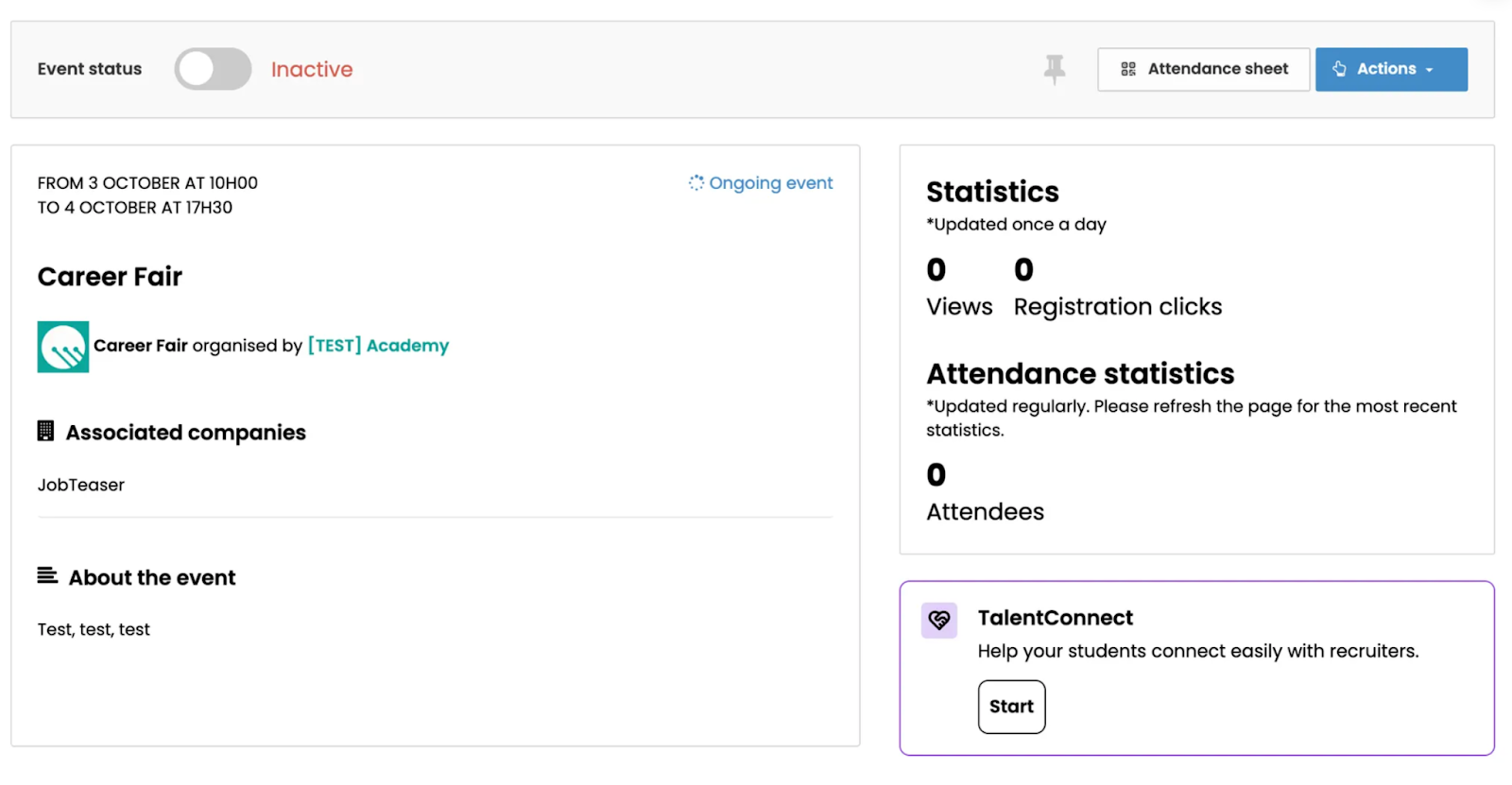The height and width of the screenshot is (785, 1512).
Task: Click the Associated companies building icon
Action: (x=45, y=432)
